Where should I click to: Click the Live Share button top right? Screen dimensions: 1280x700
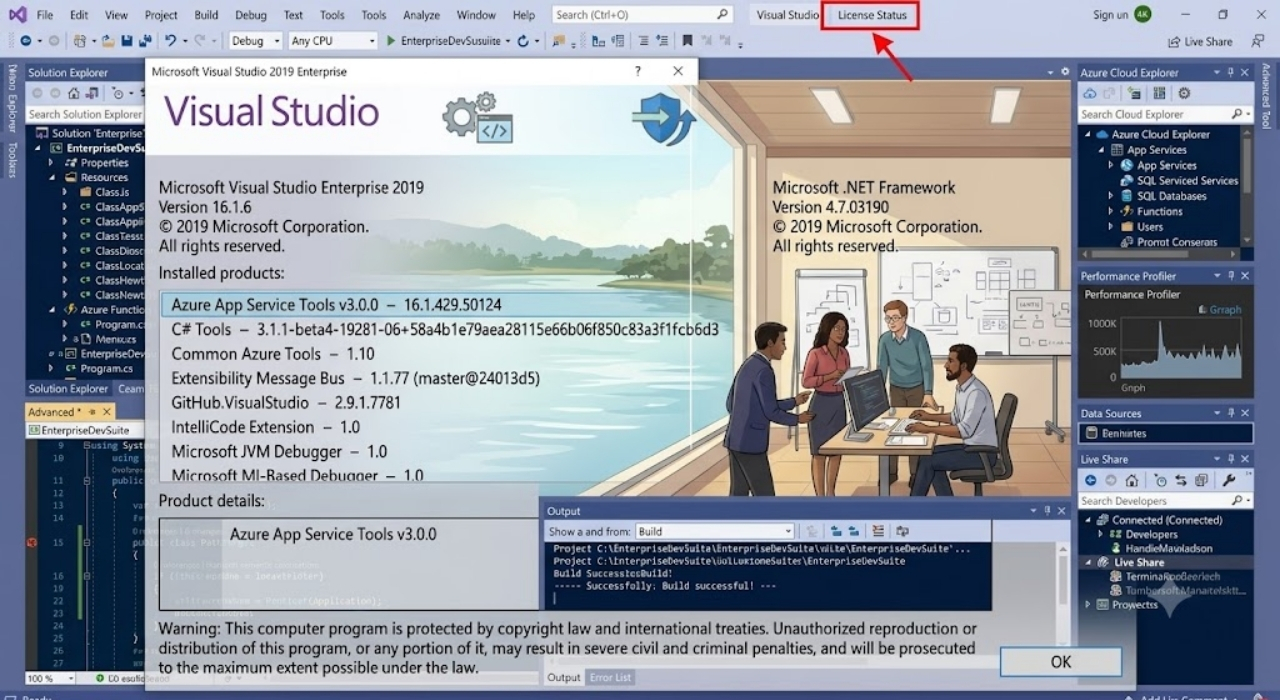pyautogui.click(x=1200, y=42)
